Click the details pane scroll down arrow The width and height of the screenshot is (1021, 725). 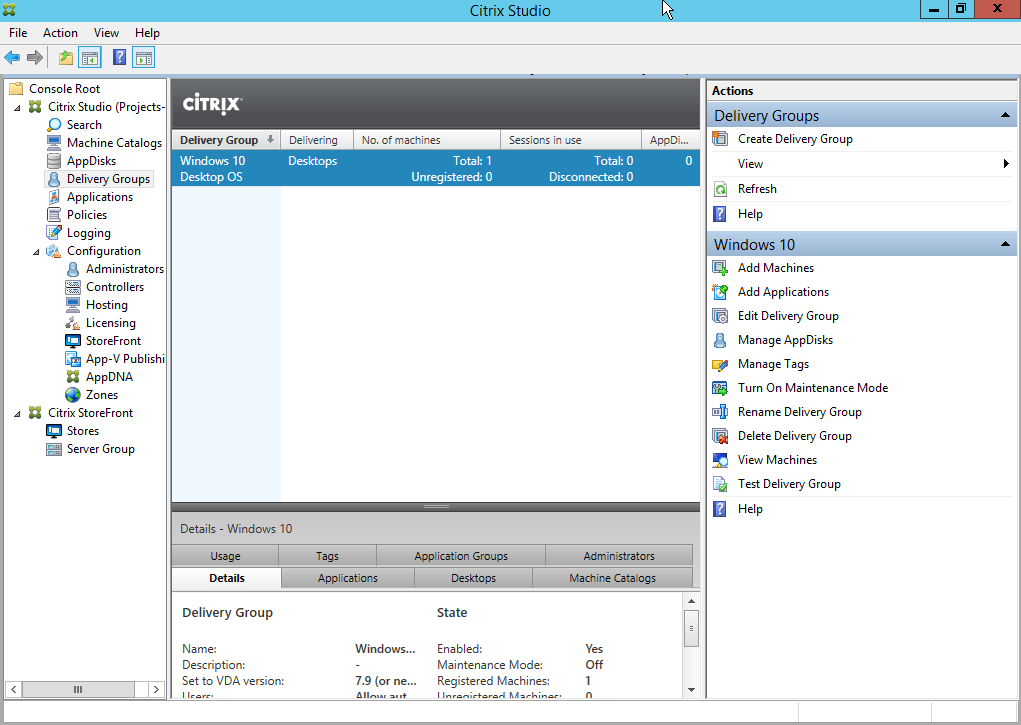tap(692, 690)
